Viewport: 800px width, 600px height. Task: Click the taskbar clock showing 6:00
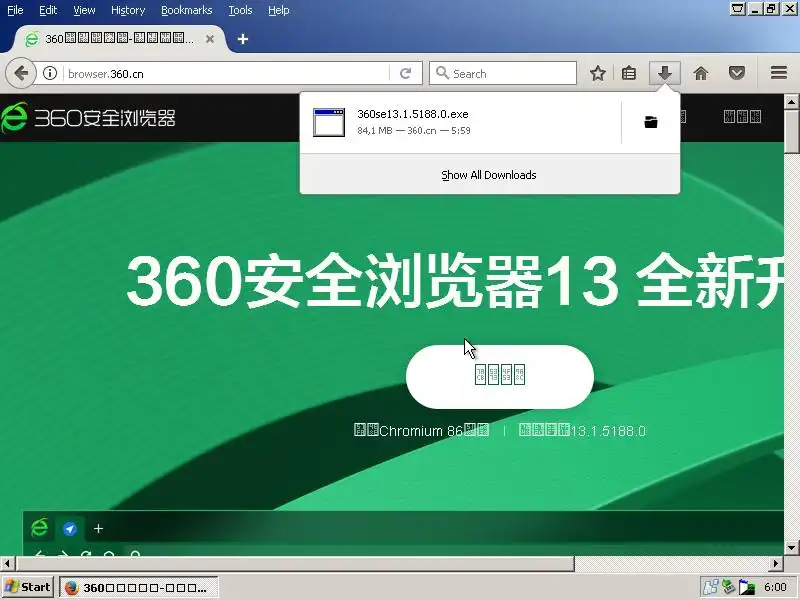tap(775, 587)
